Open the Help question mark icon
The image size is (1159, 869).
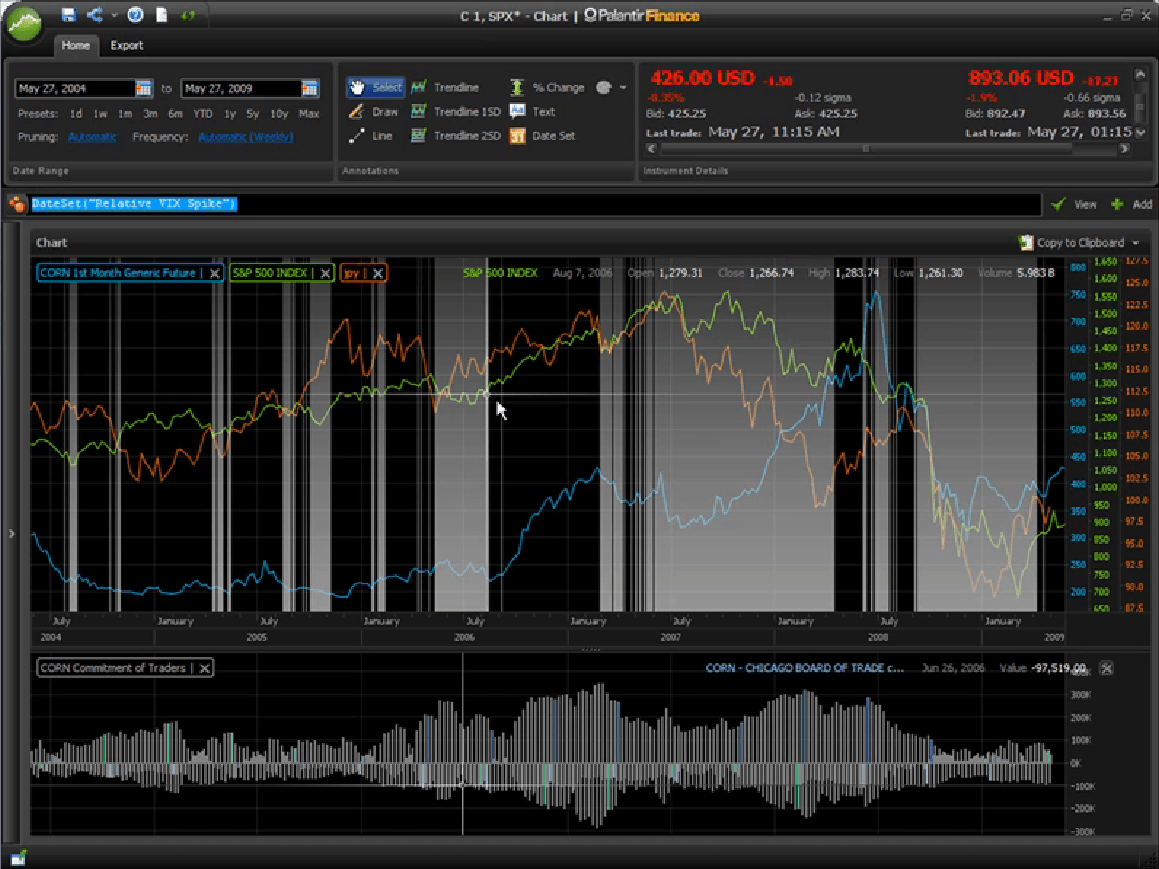[x=135, y=15]
